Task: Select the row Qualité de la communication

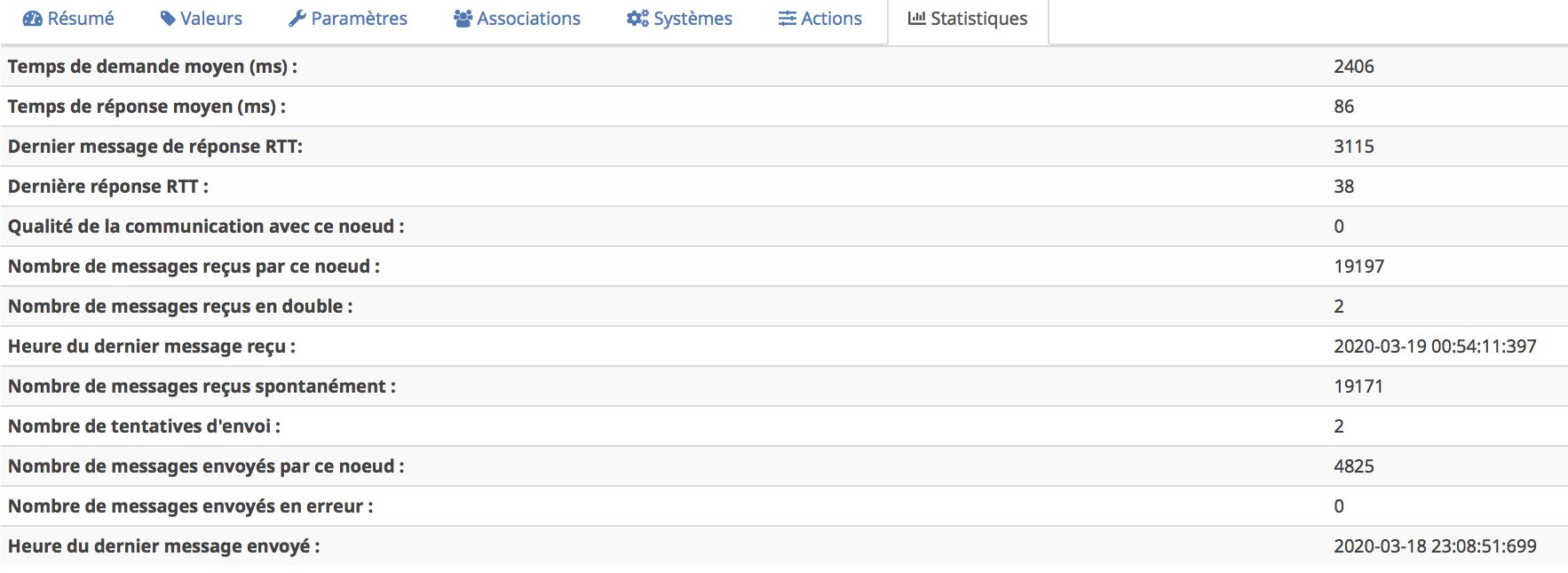Action: 784,227
